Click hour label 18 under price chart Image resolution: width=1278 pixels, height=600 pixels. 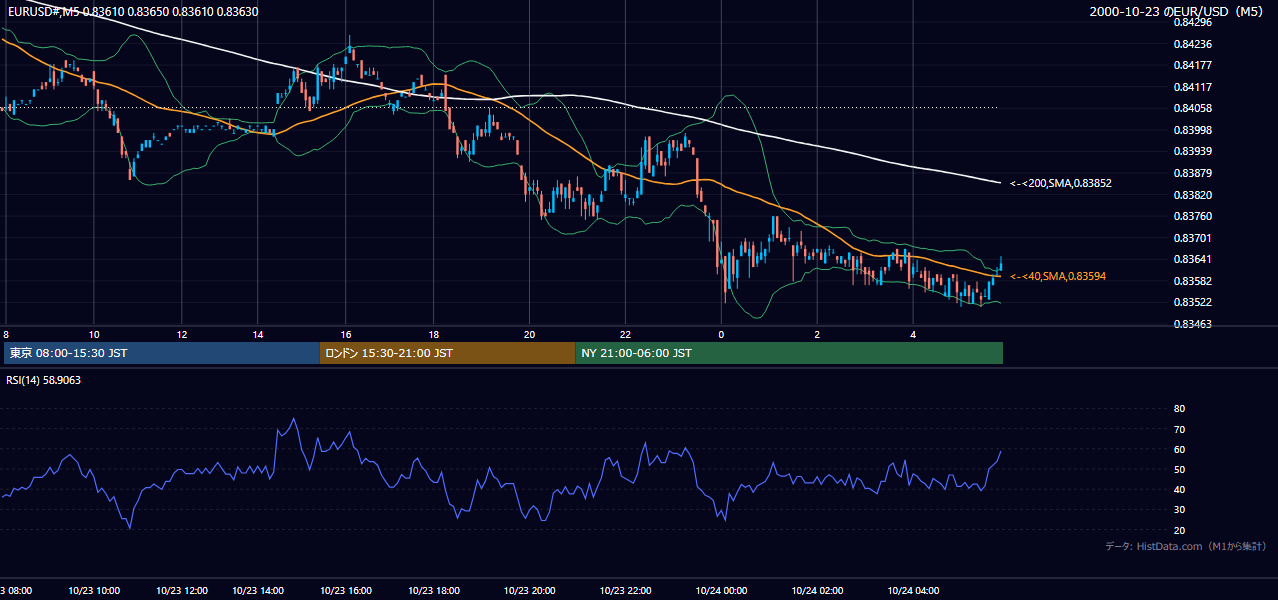coord(434,334)
